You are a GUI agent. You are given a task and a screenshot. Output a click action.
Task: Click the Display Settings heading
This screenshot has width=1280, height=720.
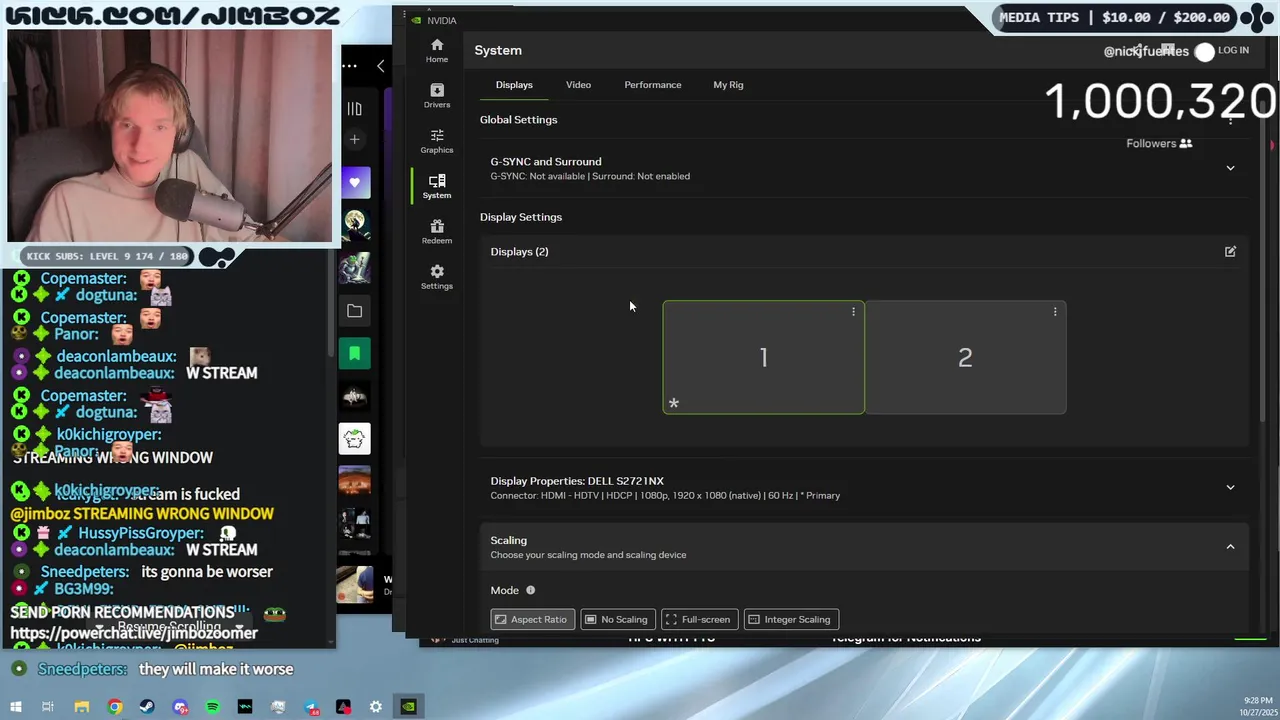(x=521, y=217)
